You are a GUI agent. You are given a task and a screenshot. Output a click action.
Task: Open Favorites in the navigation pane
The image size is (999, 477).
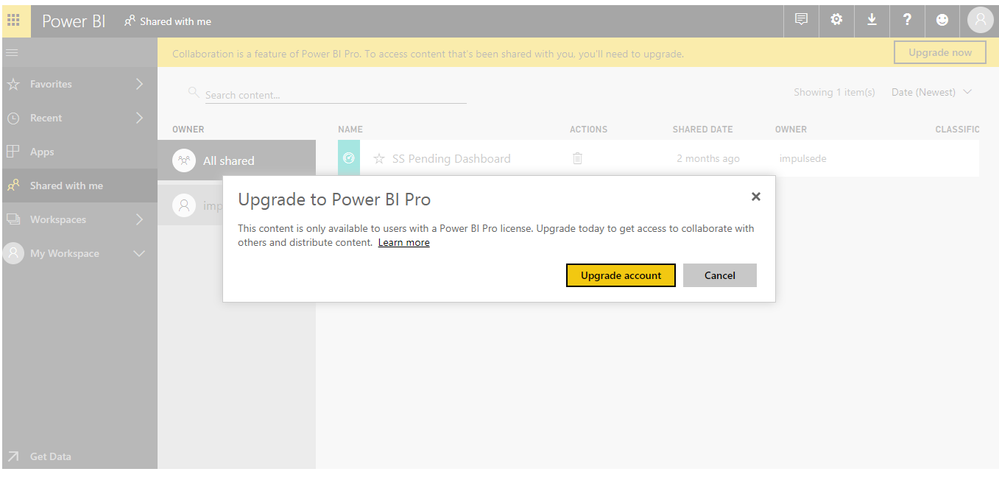coord(80,84)
